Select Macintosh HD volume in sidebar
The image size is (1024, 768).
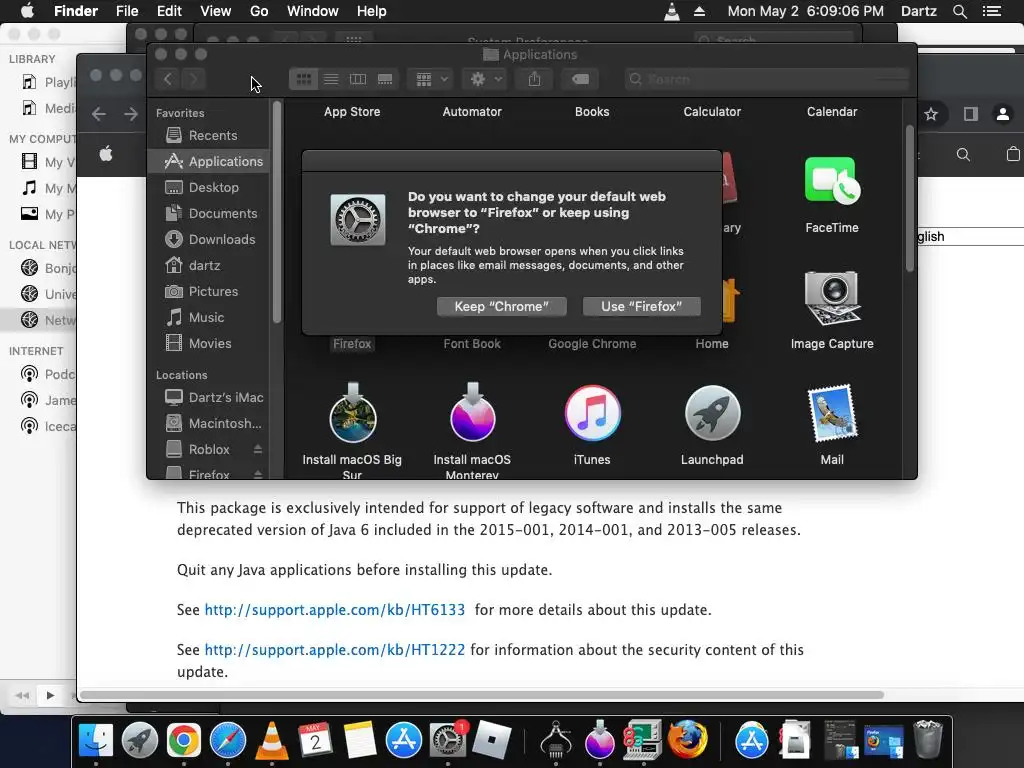(x=210, y=423)
